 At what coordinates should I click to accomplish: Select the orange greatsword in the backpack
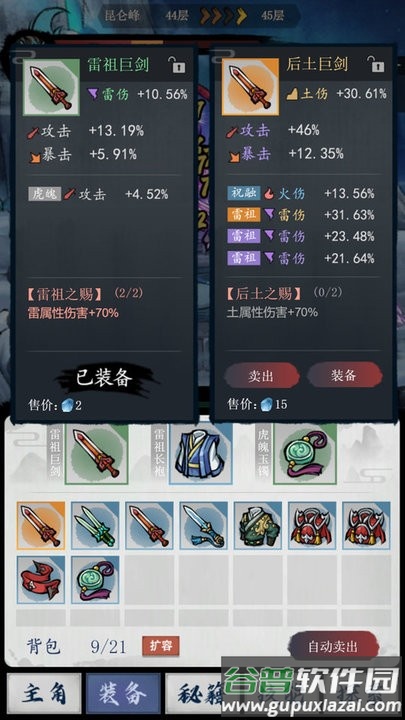coord(41,525)
